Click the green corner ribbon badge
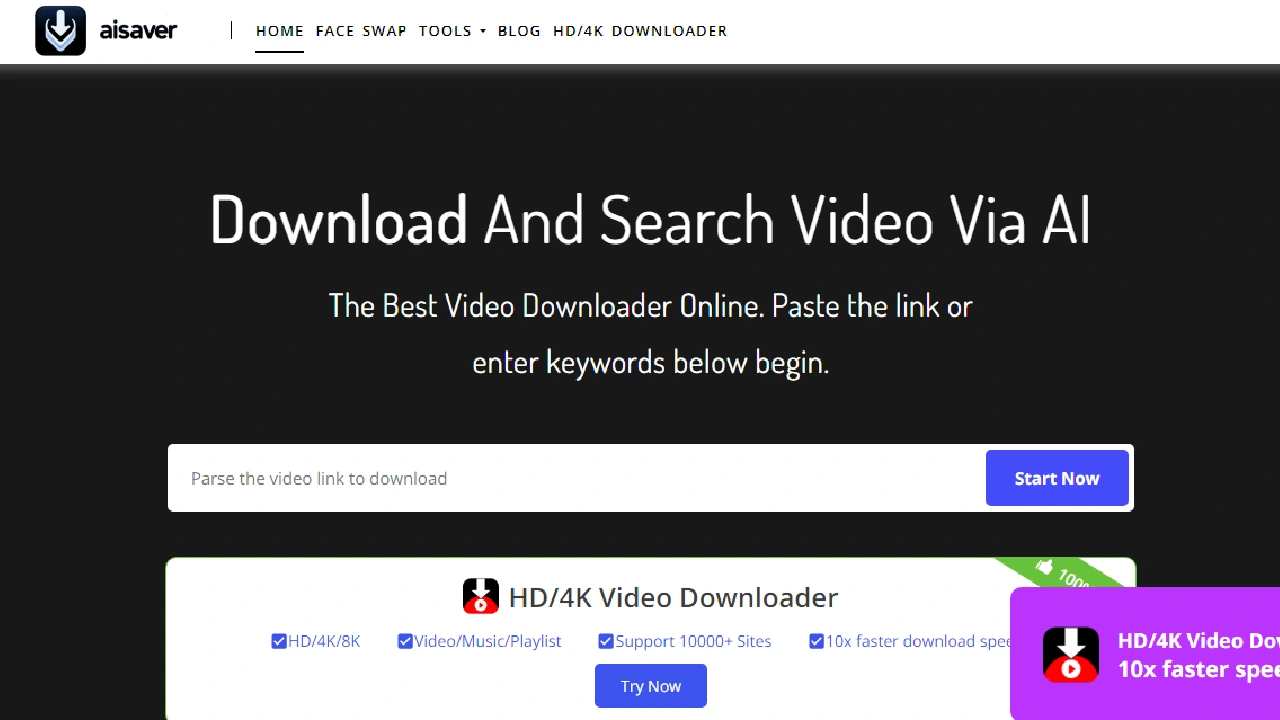Viewport: 1280px width, 720px height. tap(1065, 575)
